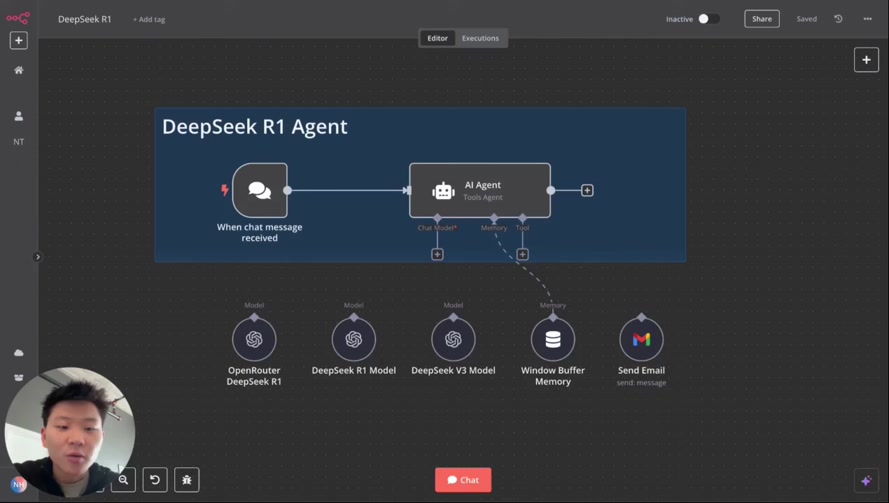Viewport: 889px width, 503px height.
Task: Click + Add tag
Action: tap(149, 19)
